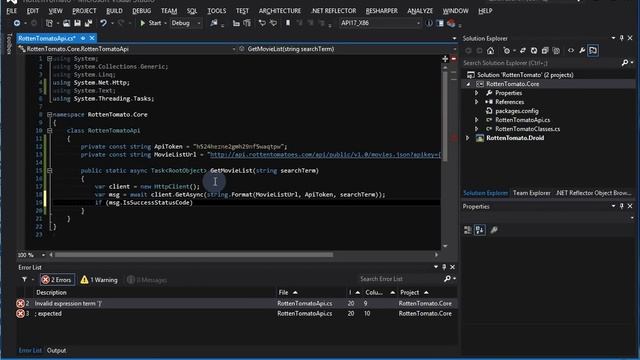Open the API17_X86 device dropdown
Image resolution: width=640 pixels, height=360 pixels.
tap(380, 23)
